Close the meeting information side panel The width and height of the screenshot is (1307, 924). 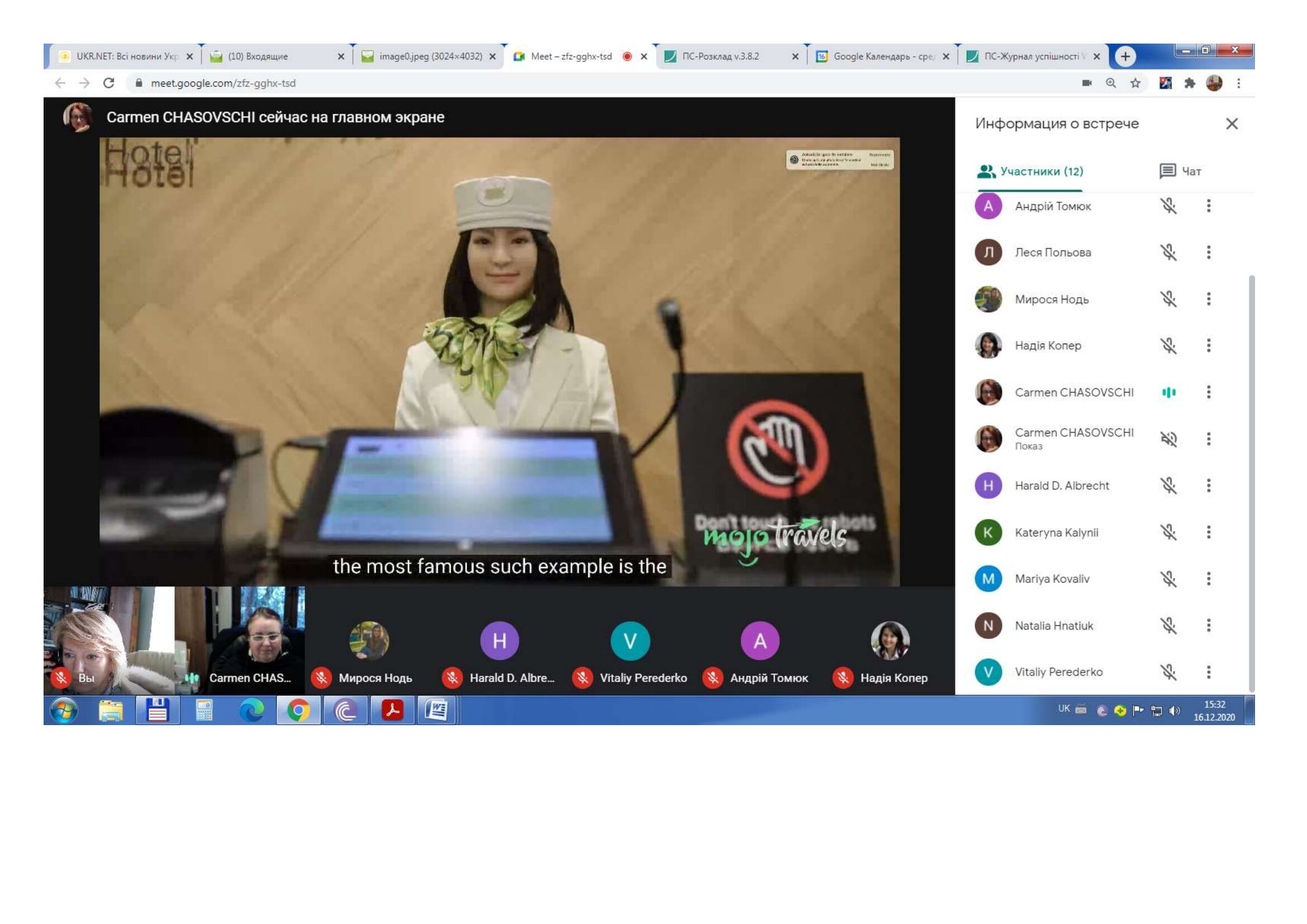[x=1232, y=124]
